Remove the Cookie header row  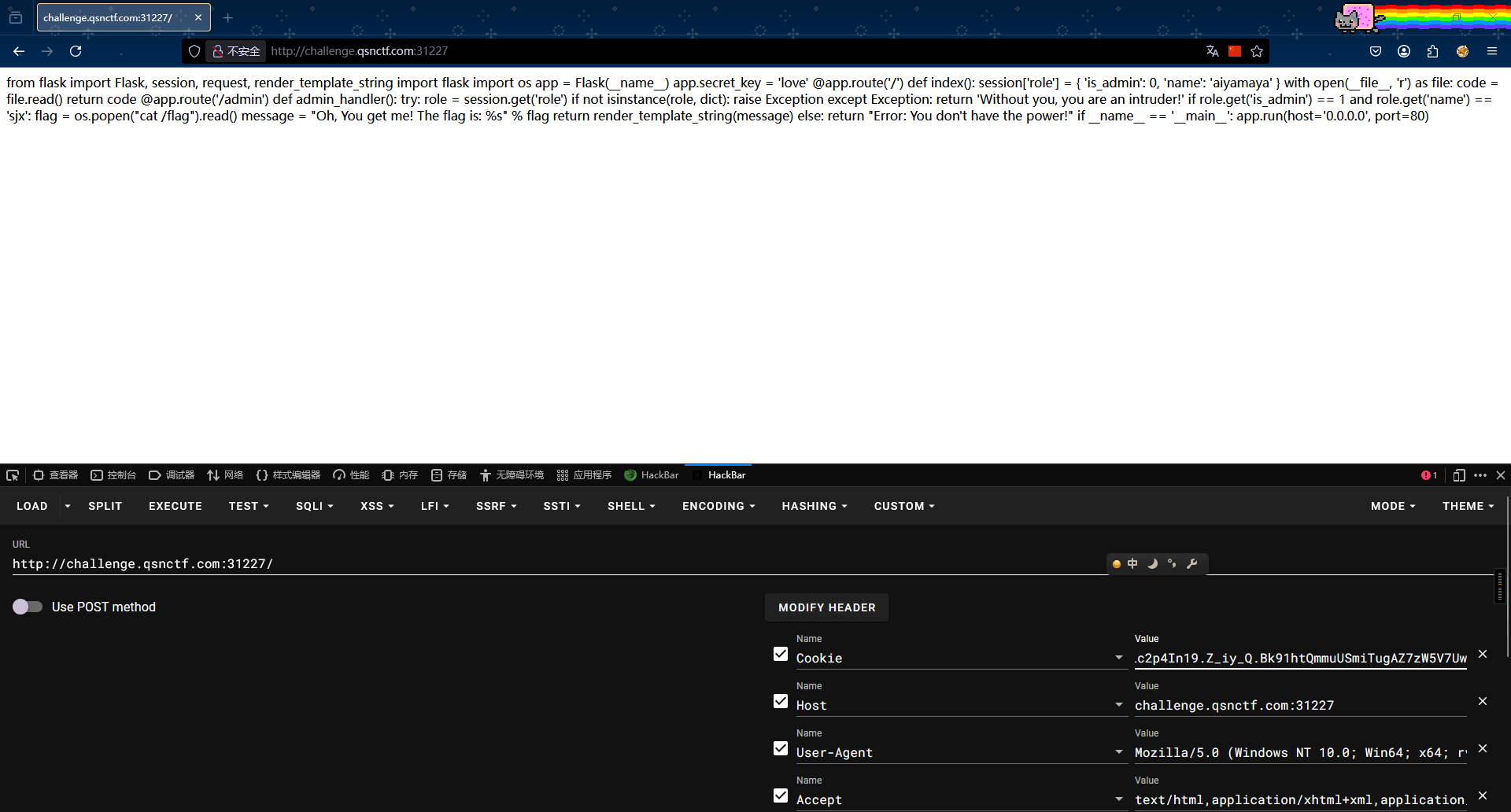point(1483,654)
